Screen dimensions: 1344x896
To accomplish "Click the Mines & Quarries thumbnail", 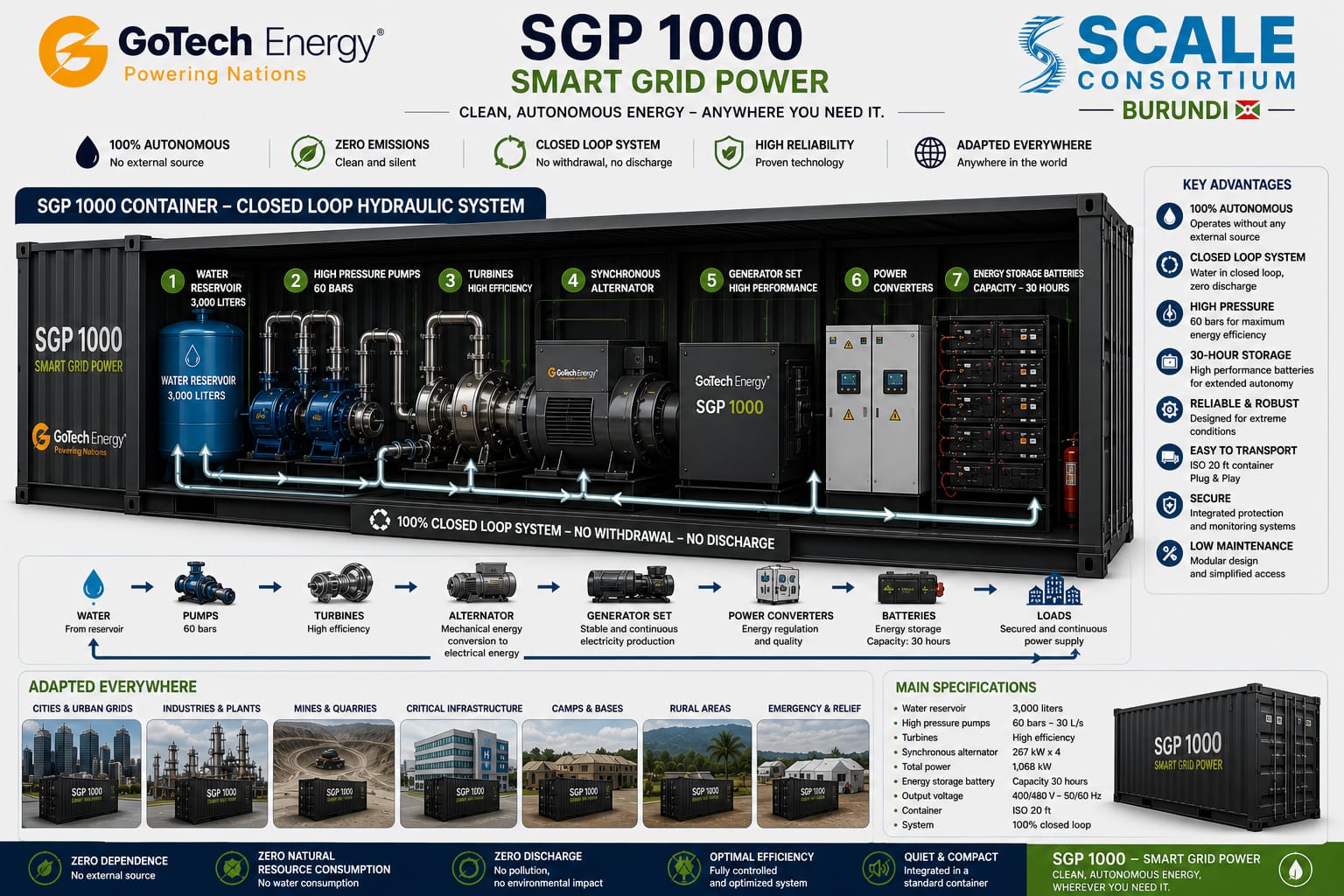I will coord(333,773).
